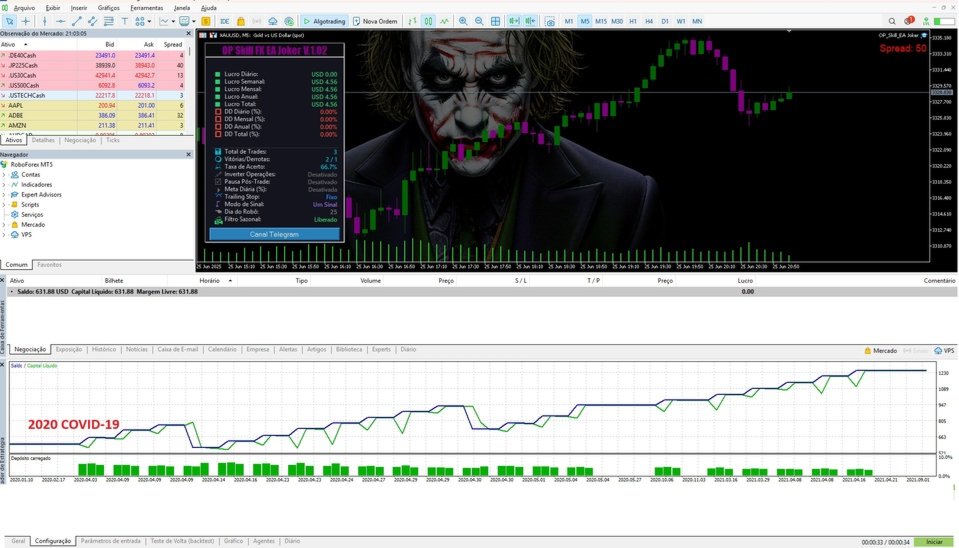Click the Nova Ordem button
The image size is (959, 548).
click(375, 21)
